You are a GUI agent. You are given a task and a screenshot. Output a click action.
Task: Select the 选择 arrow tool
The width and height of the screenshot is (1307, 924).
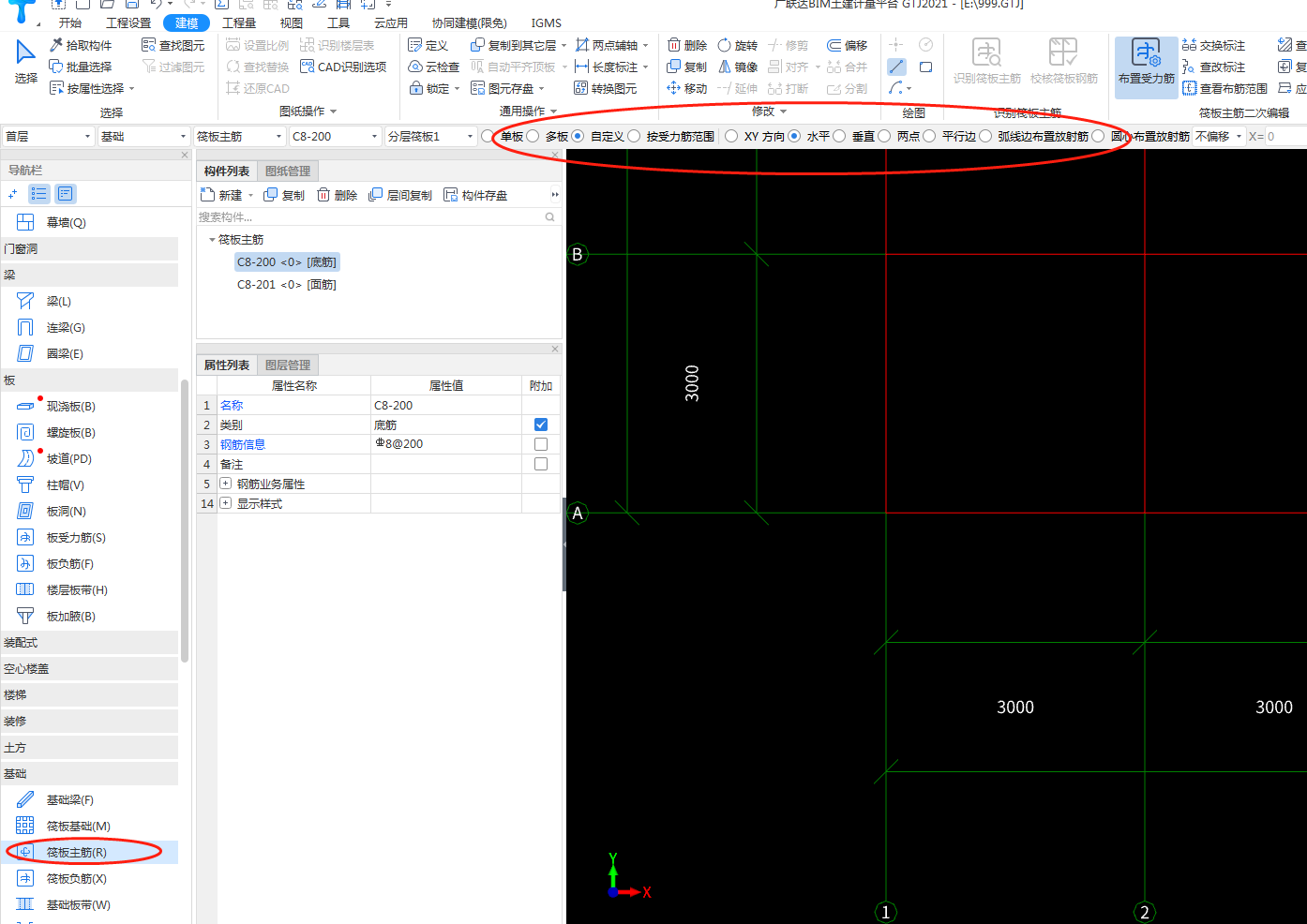pos(25,62)
